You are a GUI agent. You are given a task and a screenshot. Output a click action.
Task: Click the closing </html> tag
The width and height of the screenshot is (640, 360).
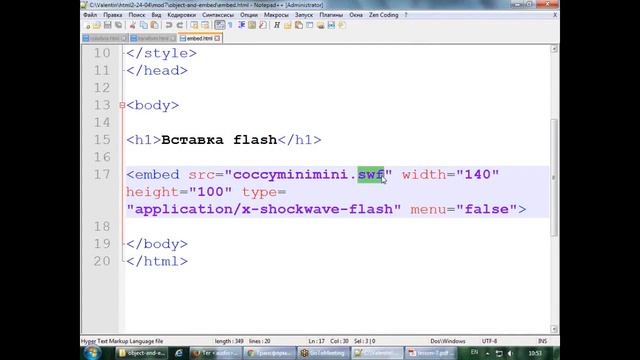point(157,261)
